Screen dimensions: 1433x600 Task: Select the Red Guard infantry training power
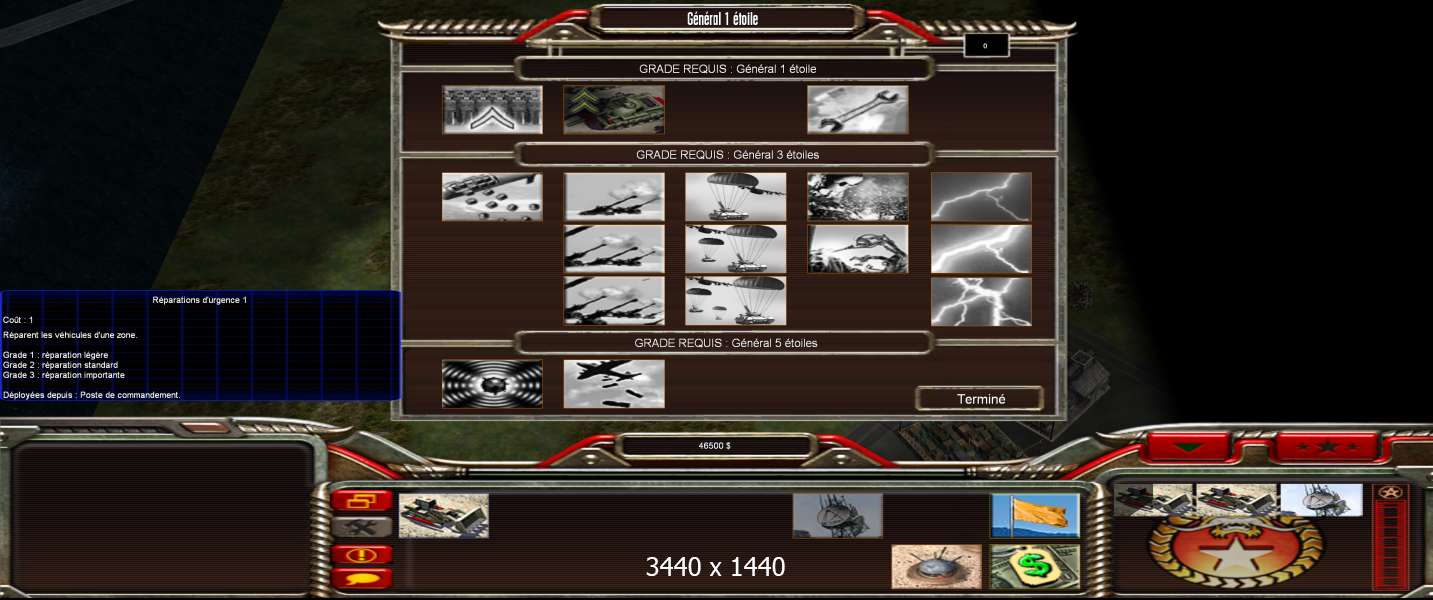point(493,110)
